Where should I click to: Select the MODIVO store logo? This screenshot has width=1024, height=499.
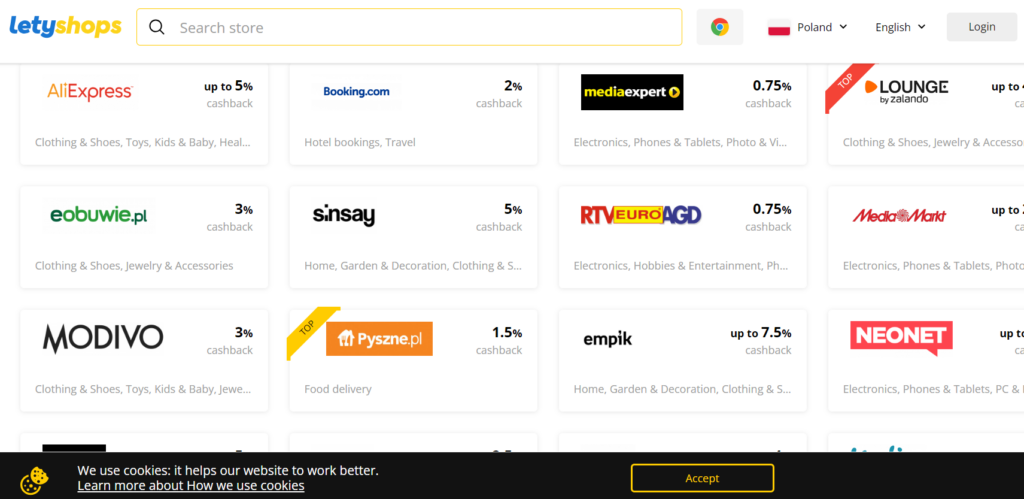point(103,338)
